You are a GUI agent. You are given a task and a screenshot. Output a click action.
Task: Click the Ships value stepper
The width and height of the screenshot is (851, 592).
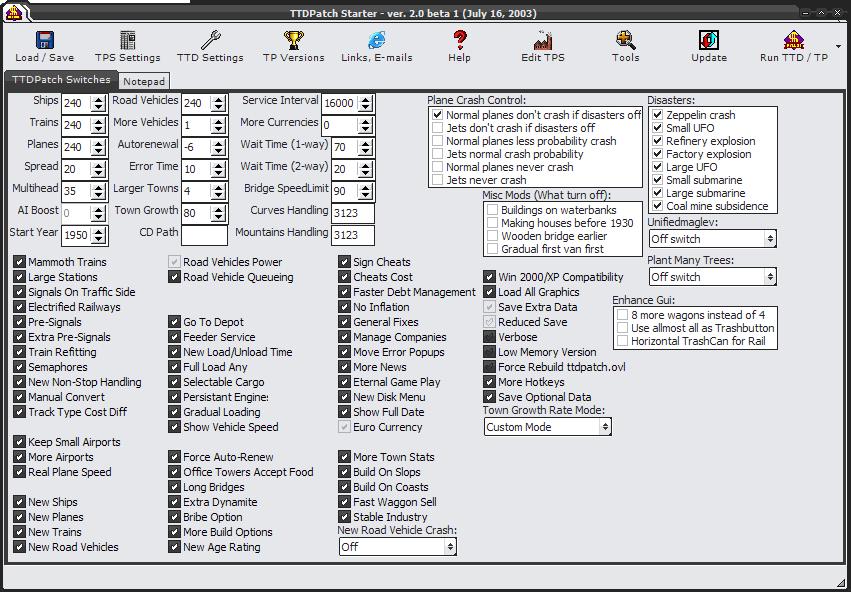coord(98,103)
